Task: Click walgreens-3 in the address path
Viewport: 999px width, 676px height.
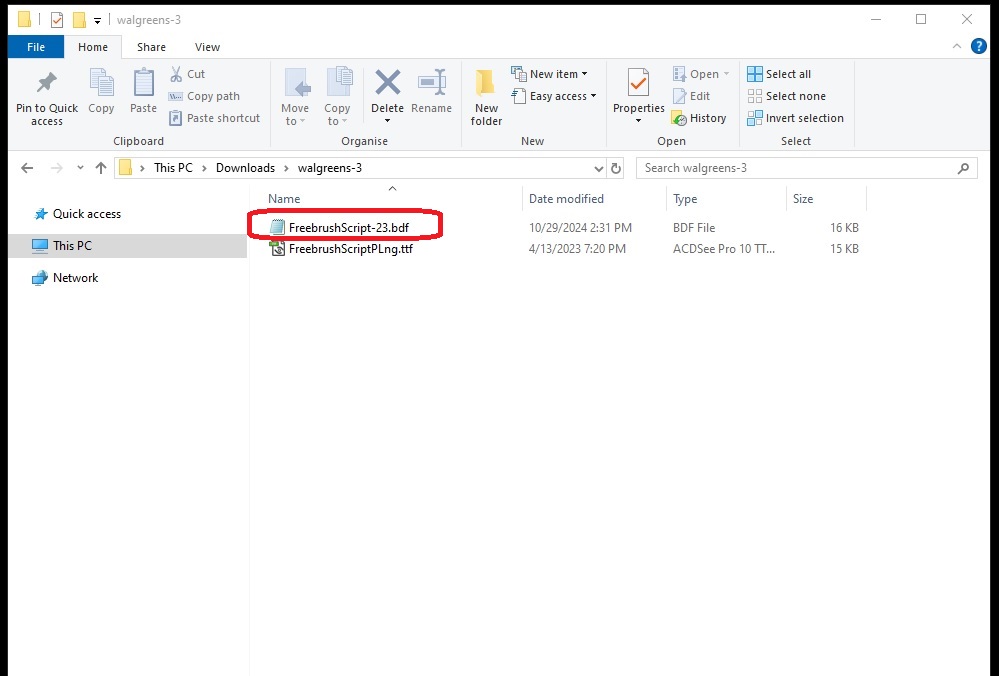Action: coord(329,168)
